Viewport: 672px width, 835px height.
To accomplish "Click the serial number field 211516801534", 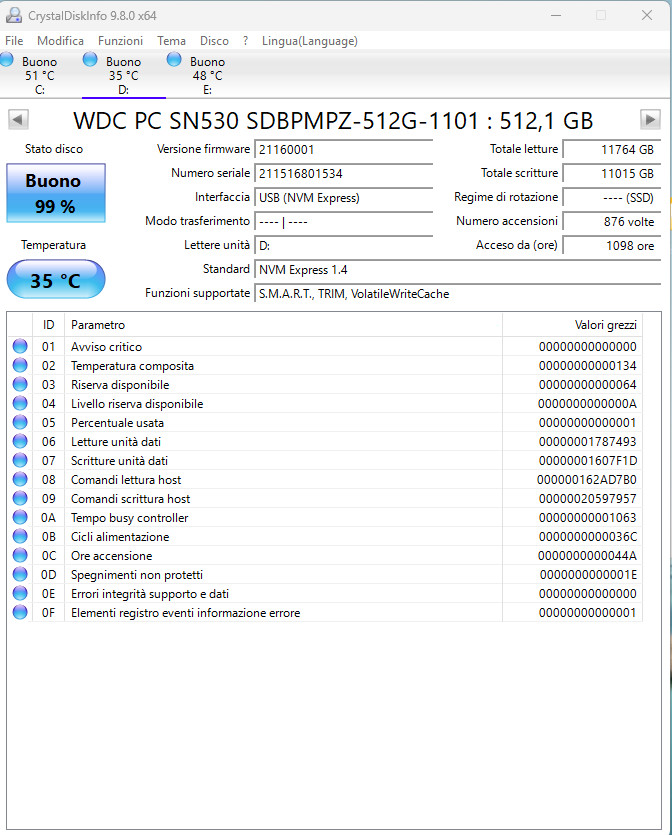I will tap(343, 174).
